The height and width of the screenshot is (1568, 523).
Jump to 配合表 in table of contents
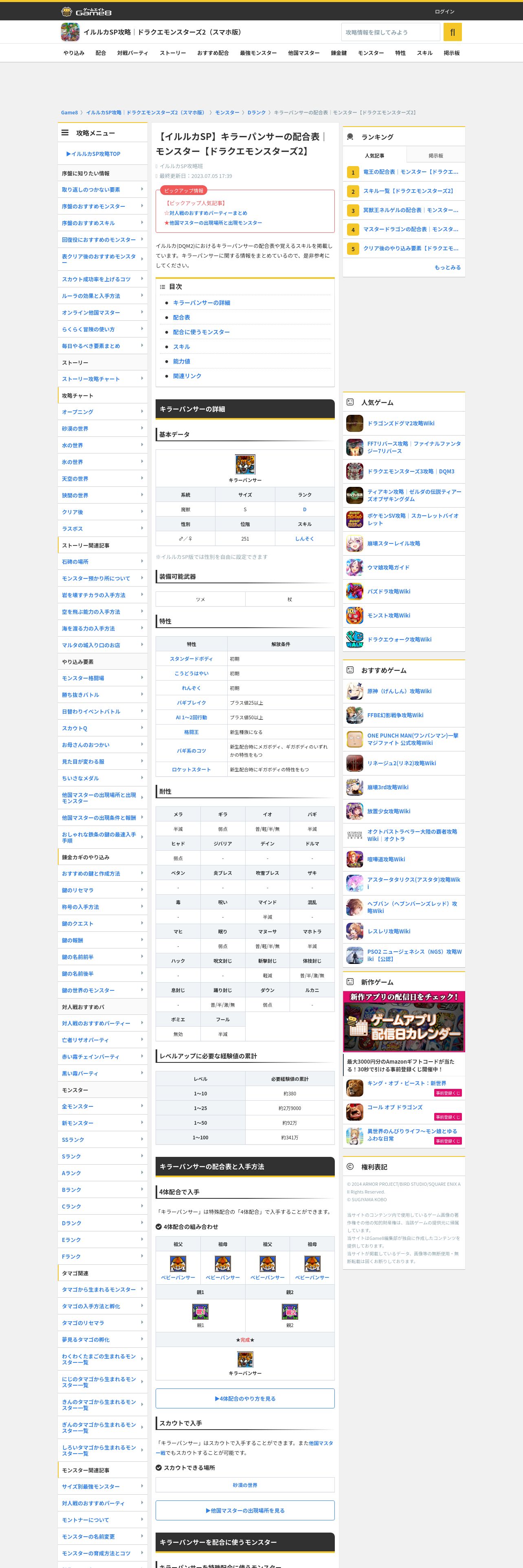181,317
